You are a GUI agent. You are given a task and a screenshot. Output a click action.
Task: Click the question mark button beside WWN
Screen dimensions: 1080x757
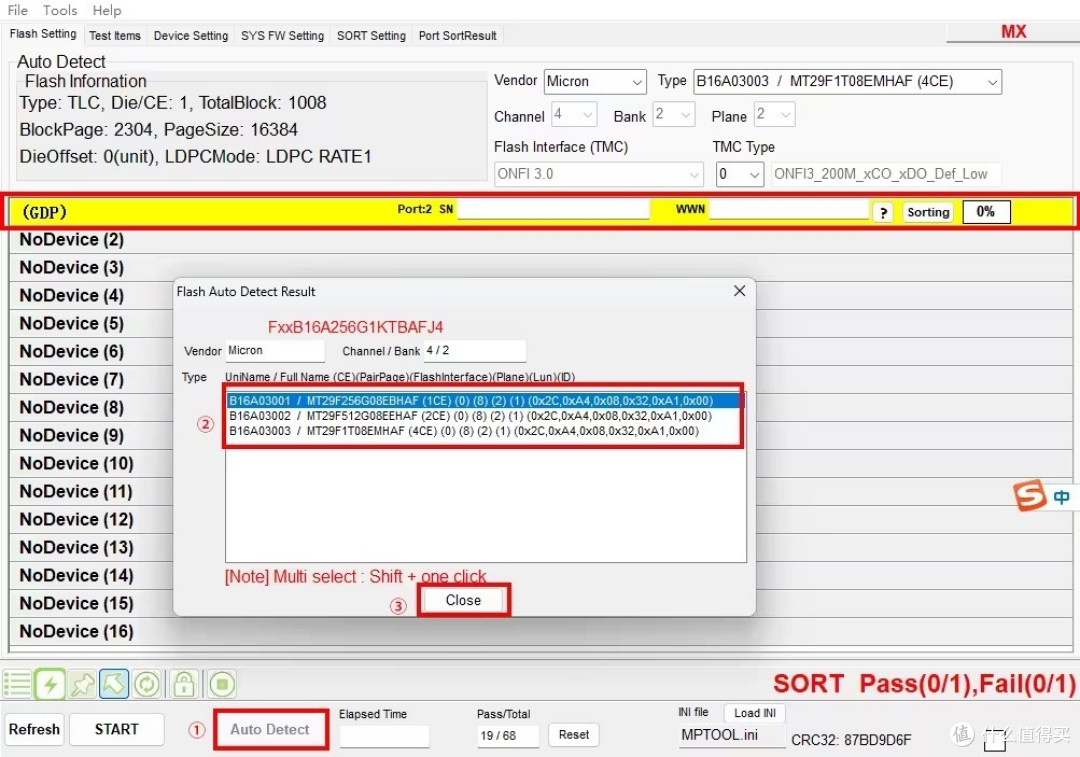(x=883, y=212)
